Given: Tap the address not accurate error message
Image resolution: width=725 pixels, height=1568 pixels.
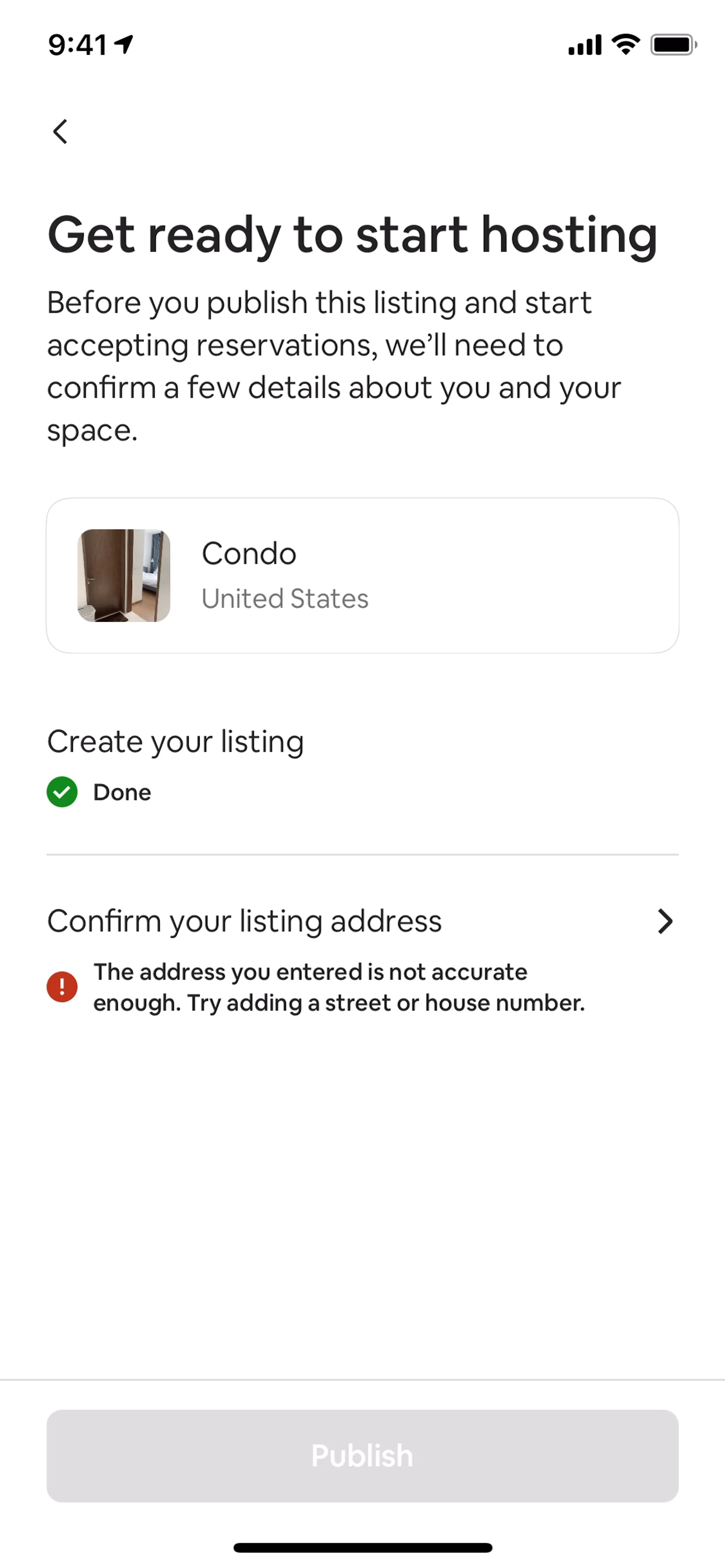Looking at the screenshot, I should pos(338,987).
